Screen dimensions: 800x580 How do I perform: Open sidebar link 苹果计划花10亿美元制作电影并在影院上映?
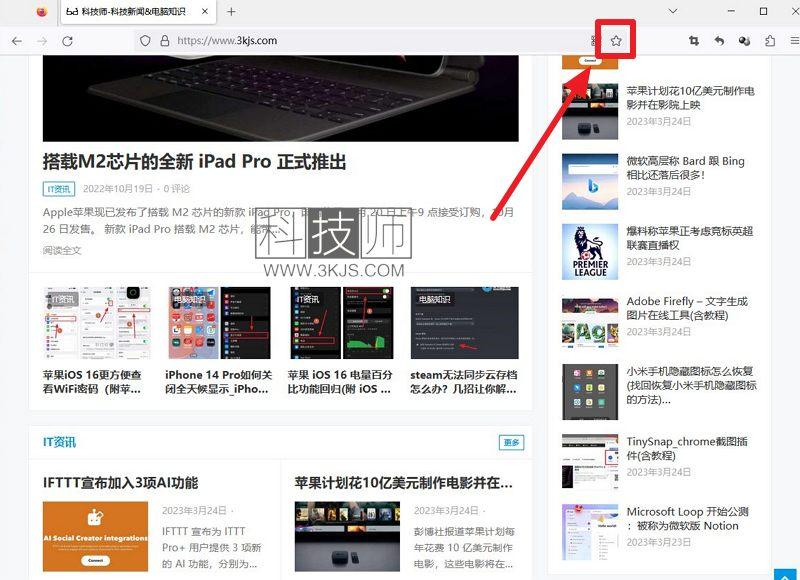[690, 97]
